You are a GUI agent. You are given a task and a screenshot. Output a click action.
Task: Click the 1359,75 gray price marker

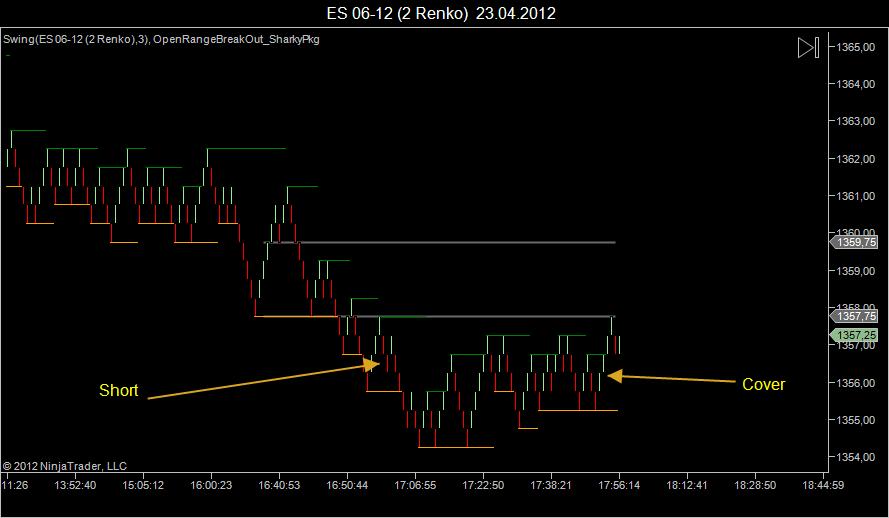point(854,242)
